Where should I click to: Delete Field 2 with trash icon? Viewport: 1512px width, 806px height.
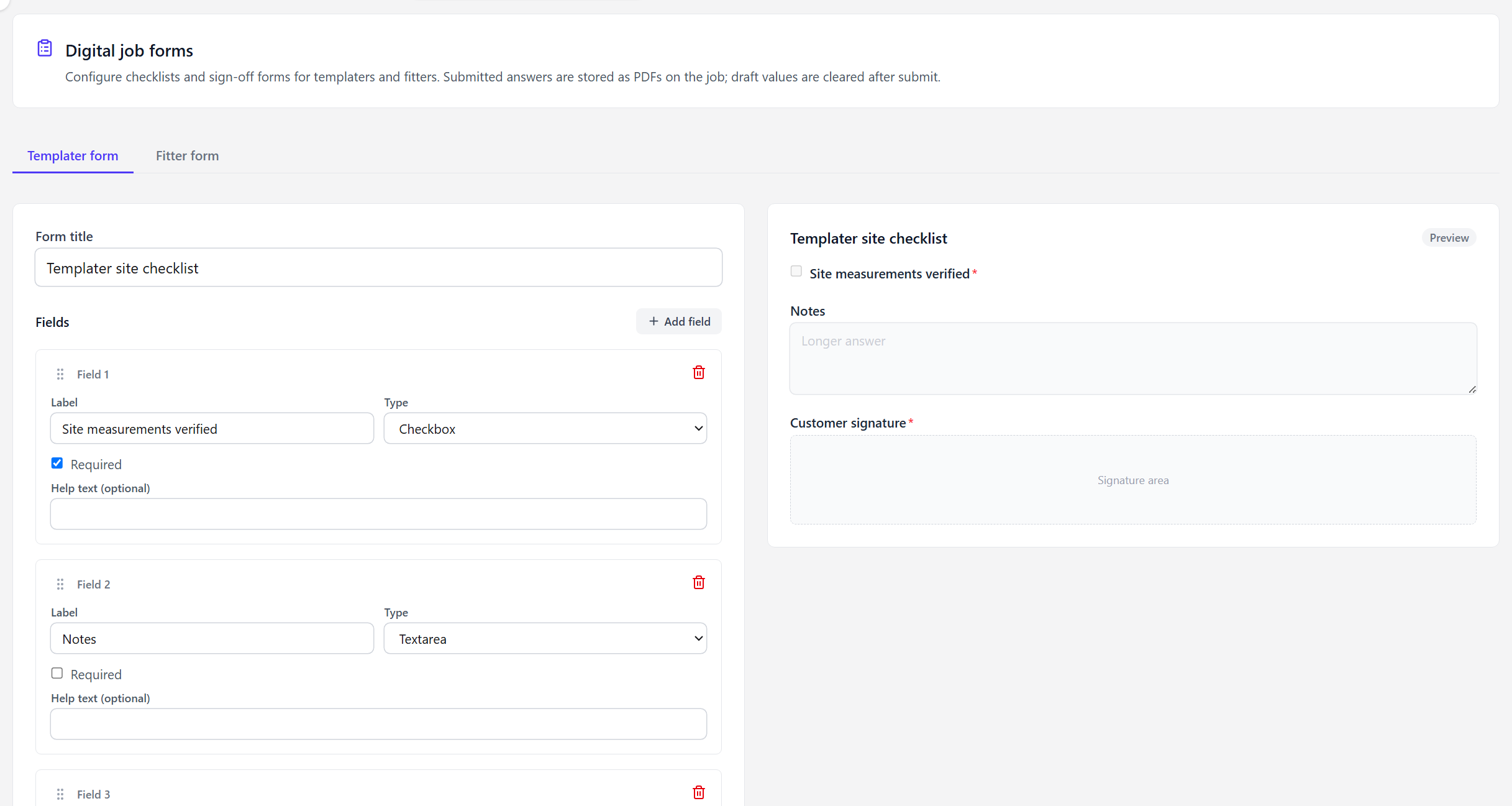(x=699, y=583)
